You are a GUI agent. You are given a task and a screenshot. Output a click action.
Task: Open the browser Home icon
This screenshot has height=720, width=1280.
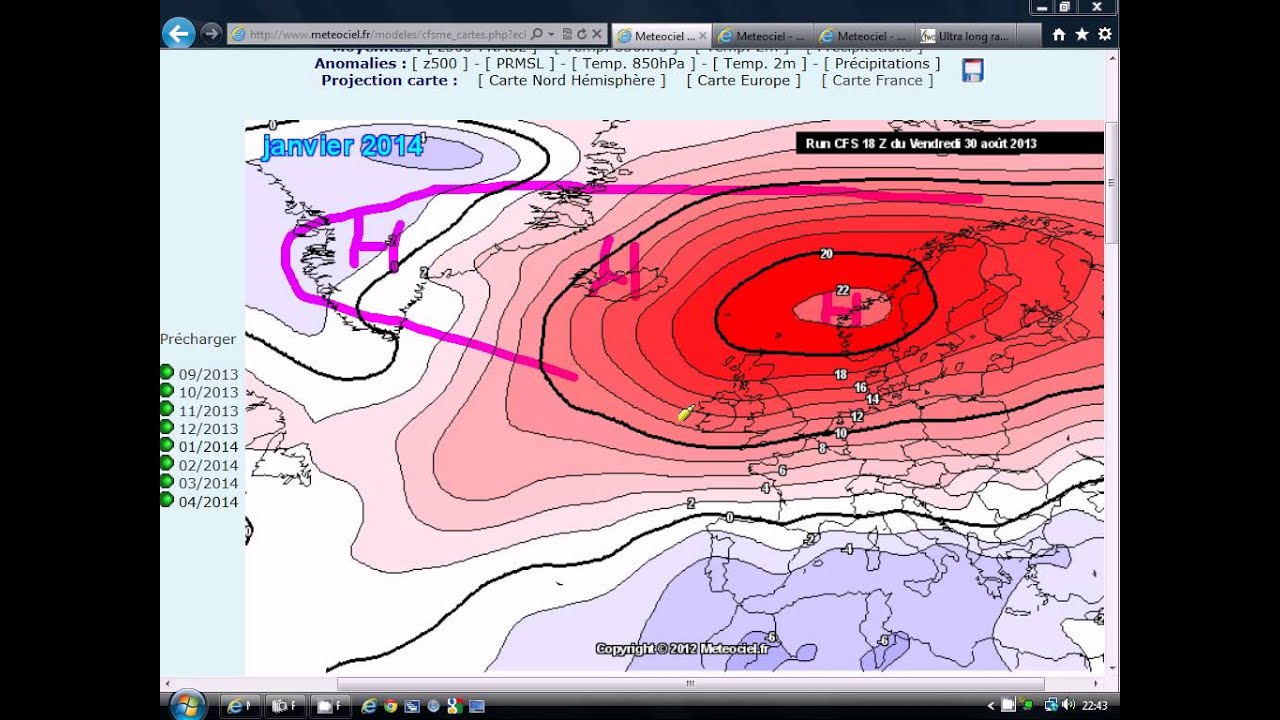click(x=1059, y=34)
